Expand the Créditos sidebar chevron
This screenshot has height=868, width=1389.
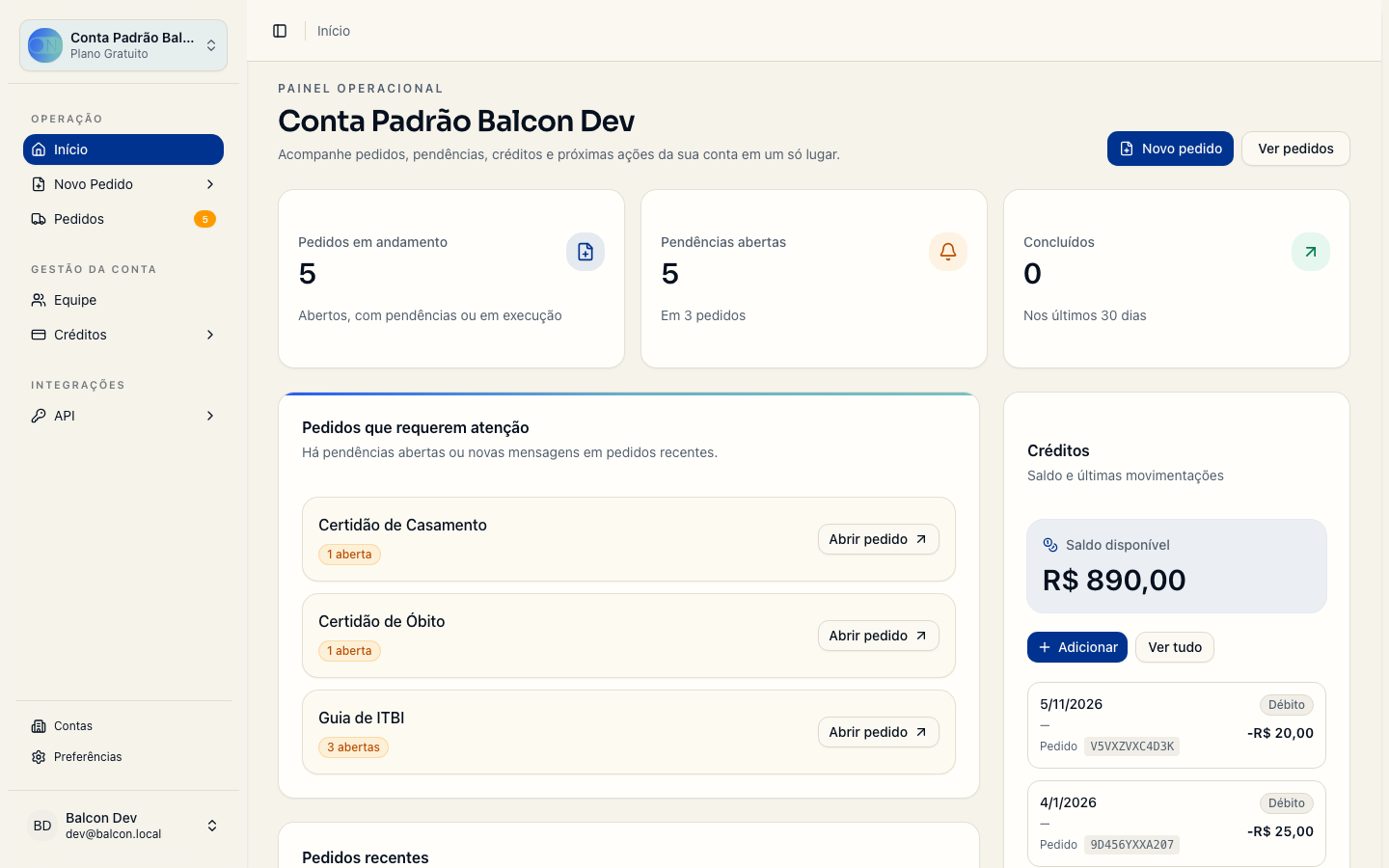210,335
